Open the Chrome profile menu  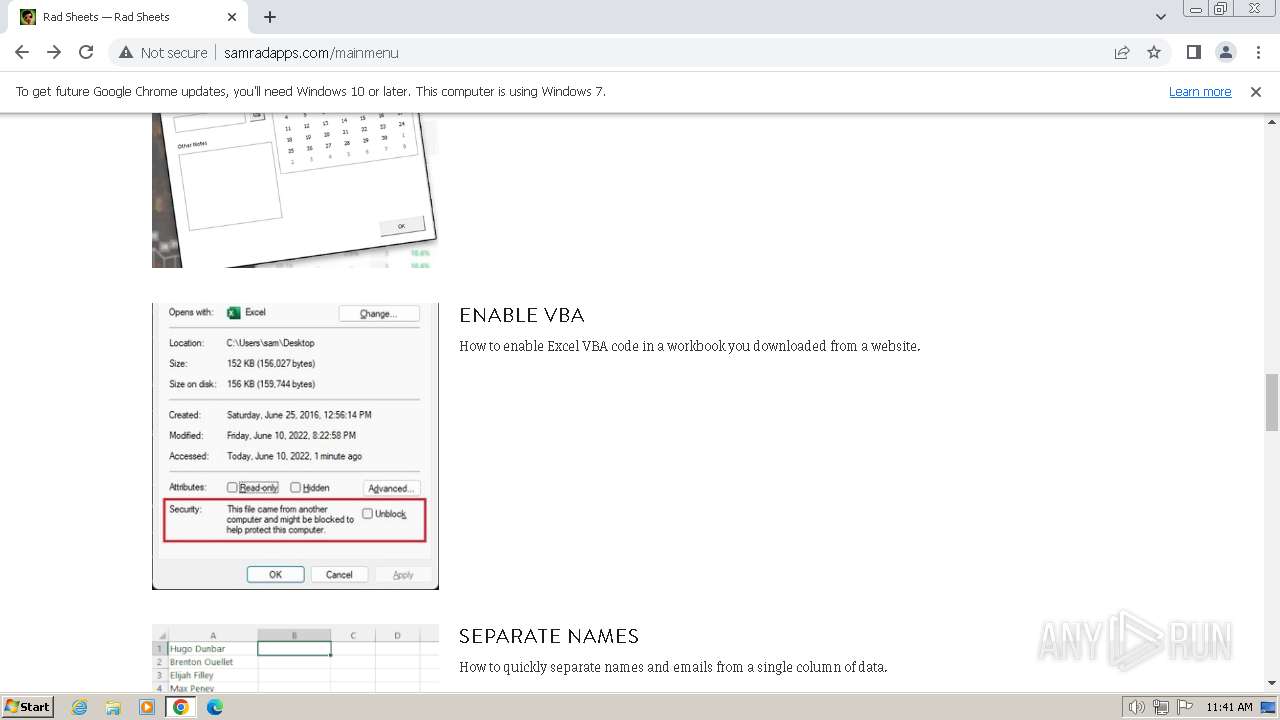click(1225, 53)
